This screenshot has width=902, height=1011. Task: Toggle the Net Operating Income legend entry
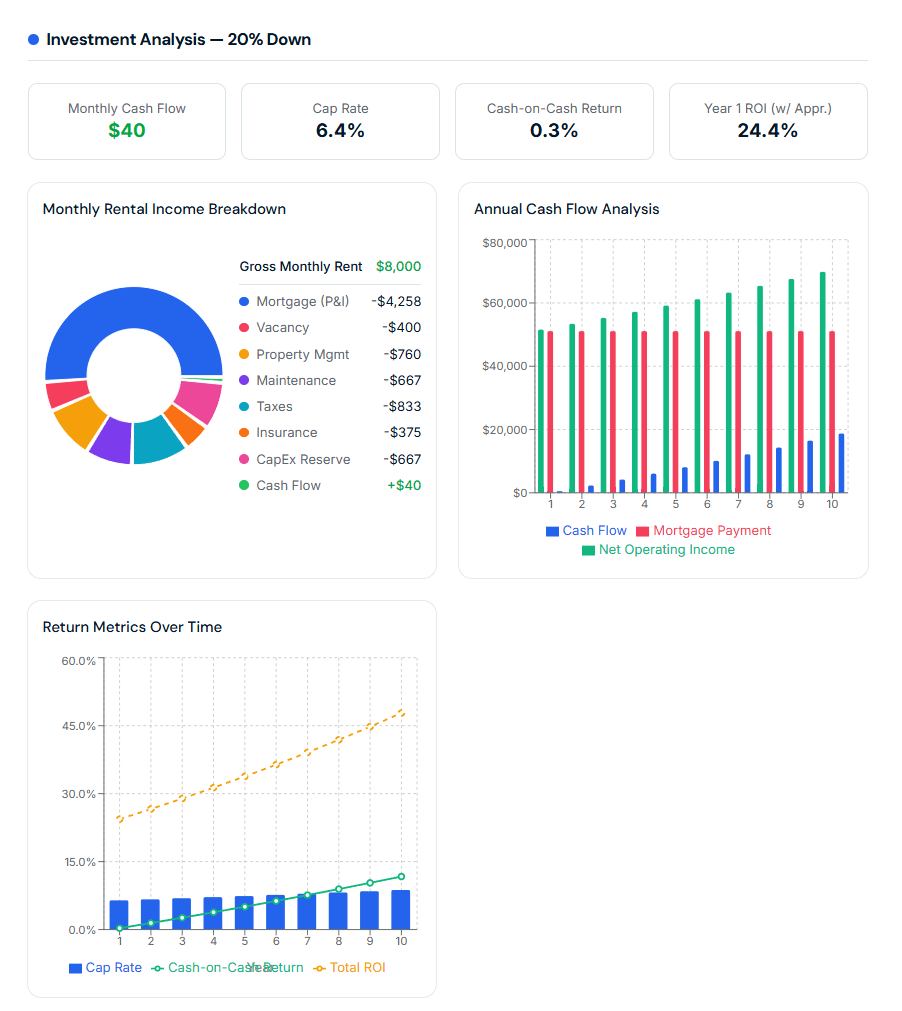point(658,549)
